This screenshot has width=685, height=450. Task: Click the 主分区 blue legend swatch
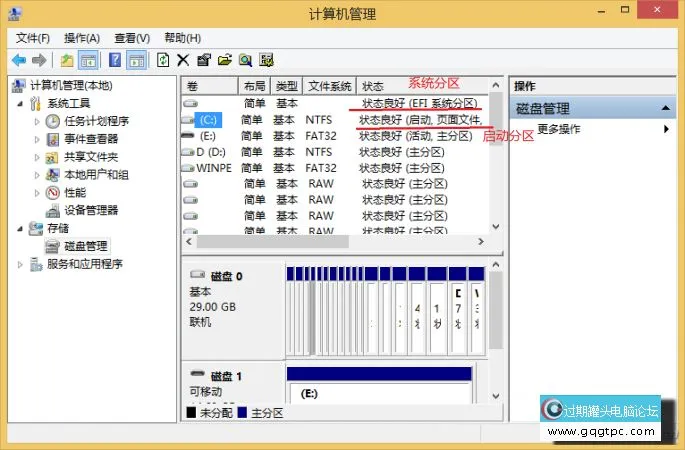tap(242, 412)
